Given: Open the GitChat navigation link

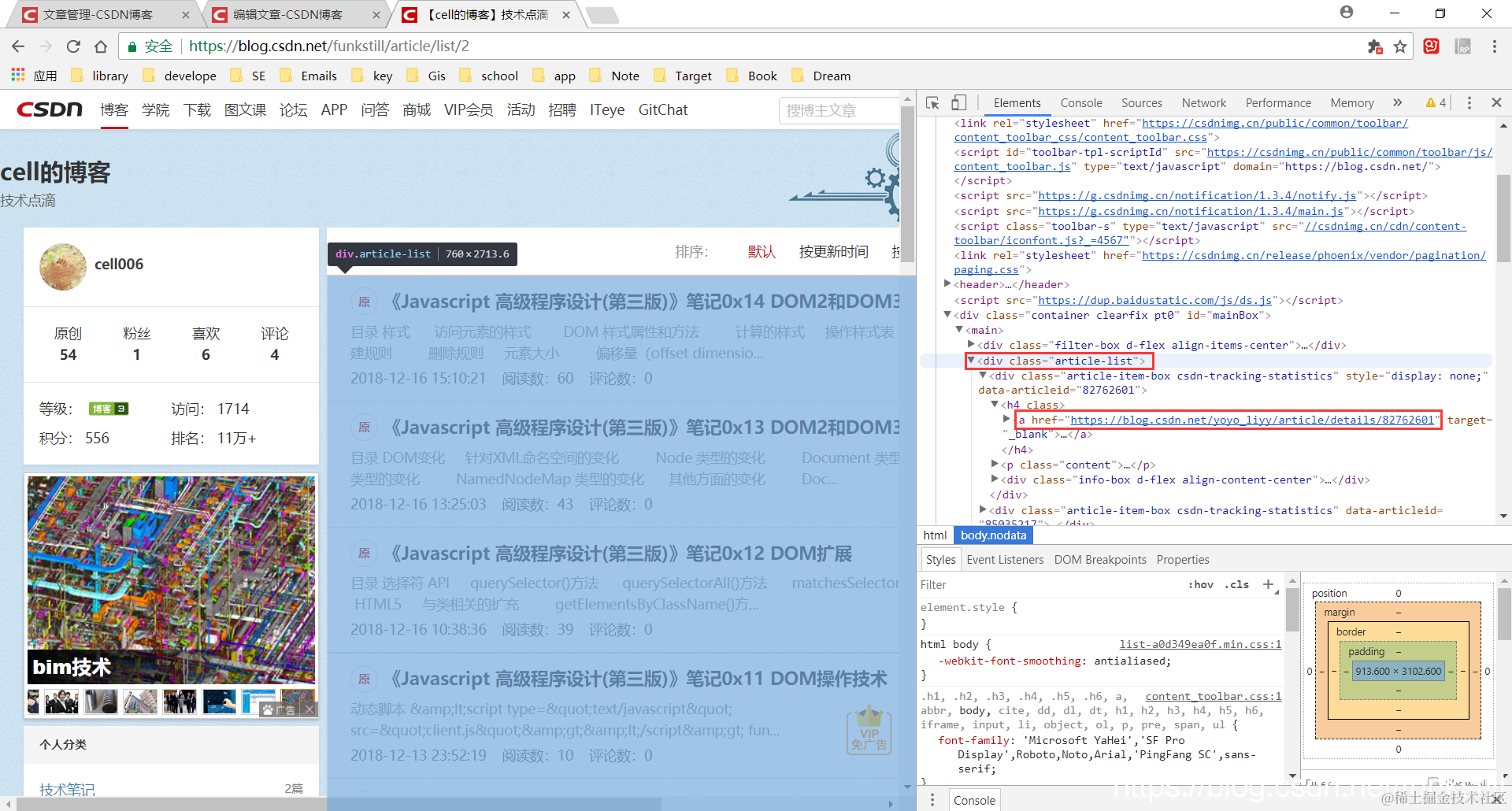Looking at the screenshot, I should point(663,109).
